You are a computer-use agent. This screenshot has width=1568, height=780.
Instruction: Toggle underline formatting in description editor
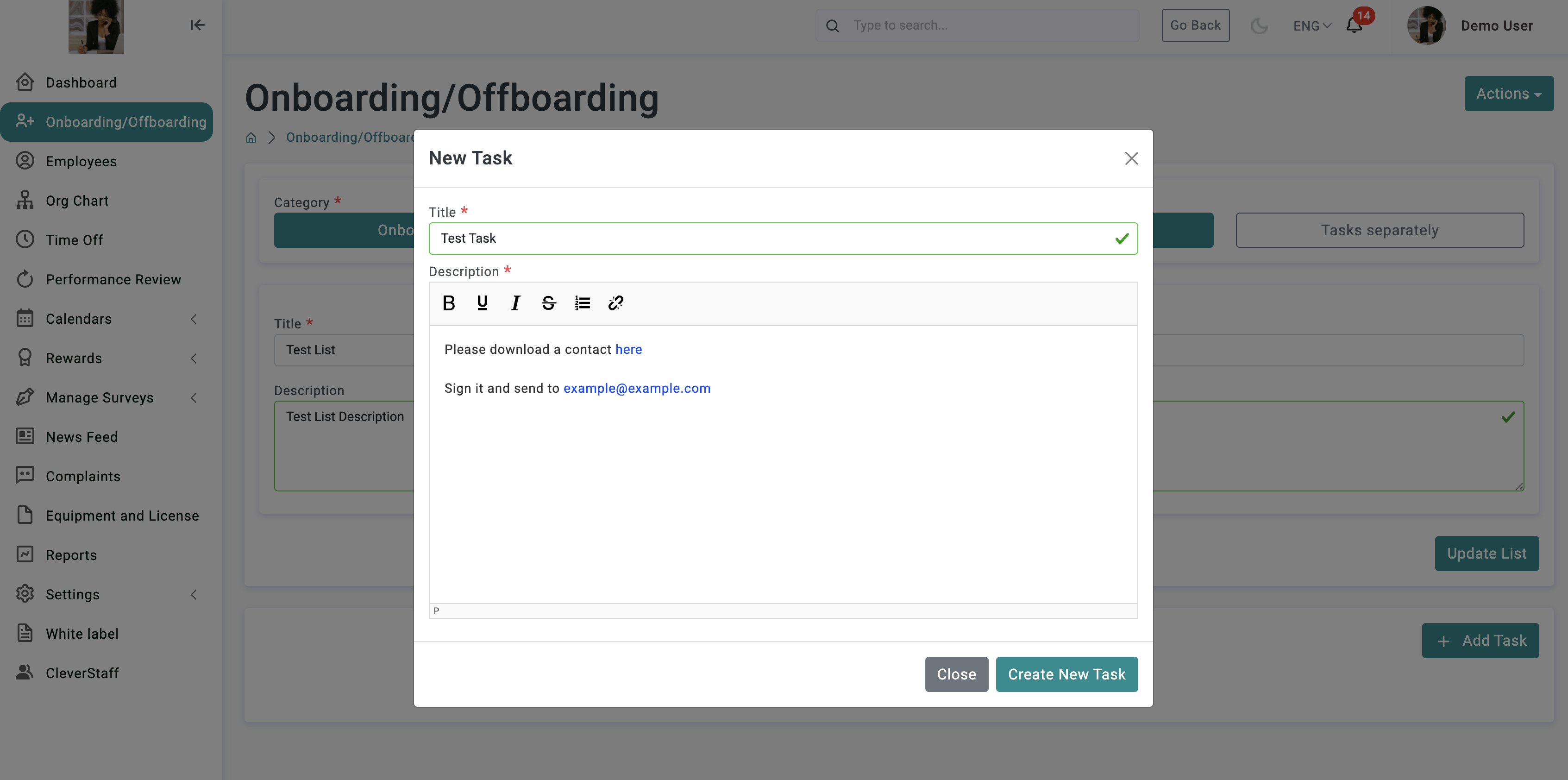(x=482, y=302)
